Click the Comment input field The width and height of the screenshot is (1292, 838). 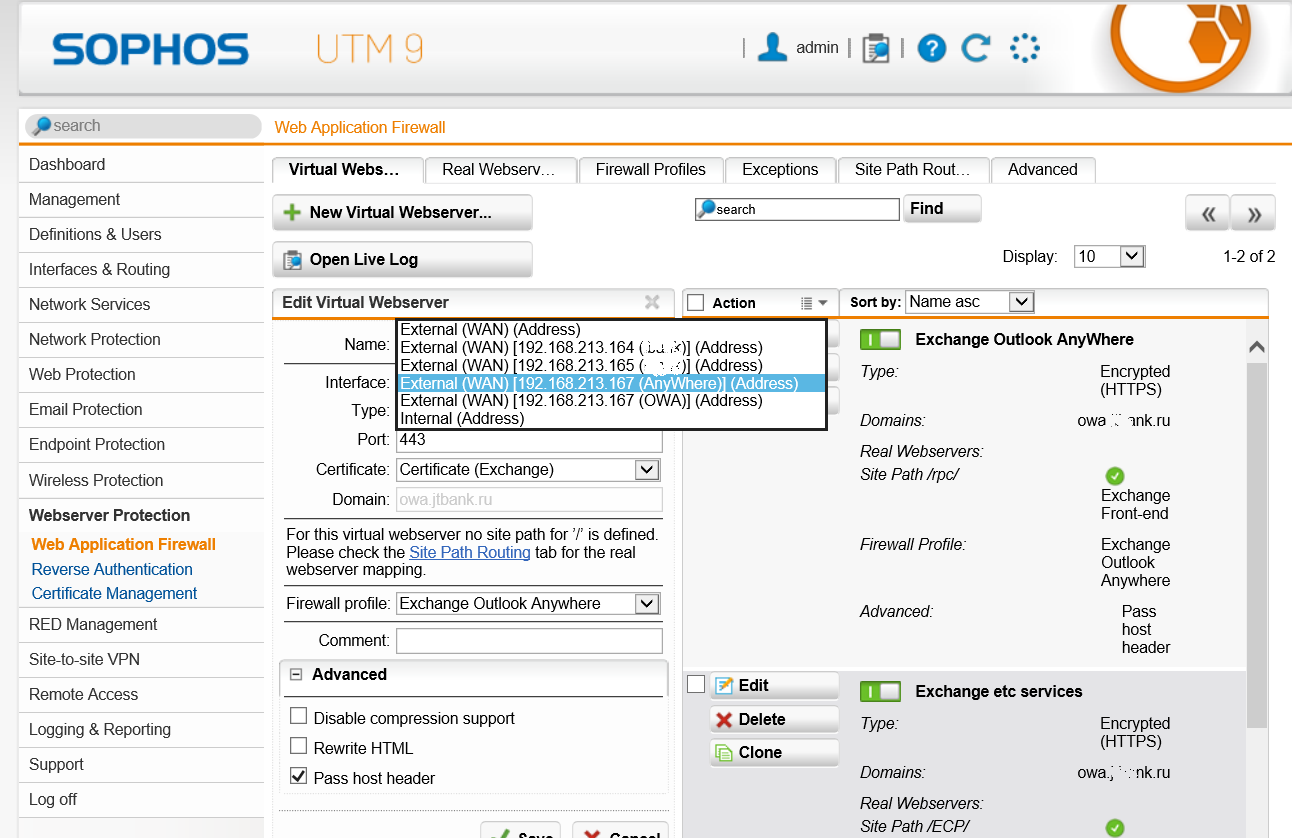529,641
